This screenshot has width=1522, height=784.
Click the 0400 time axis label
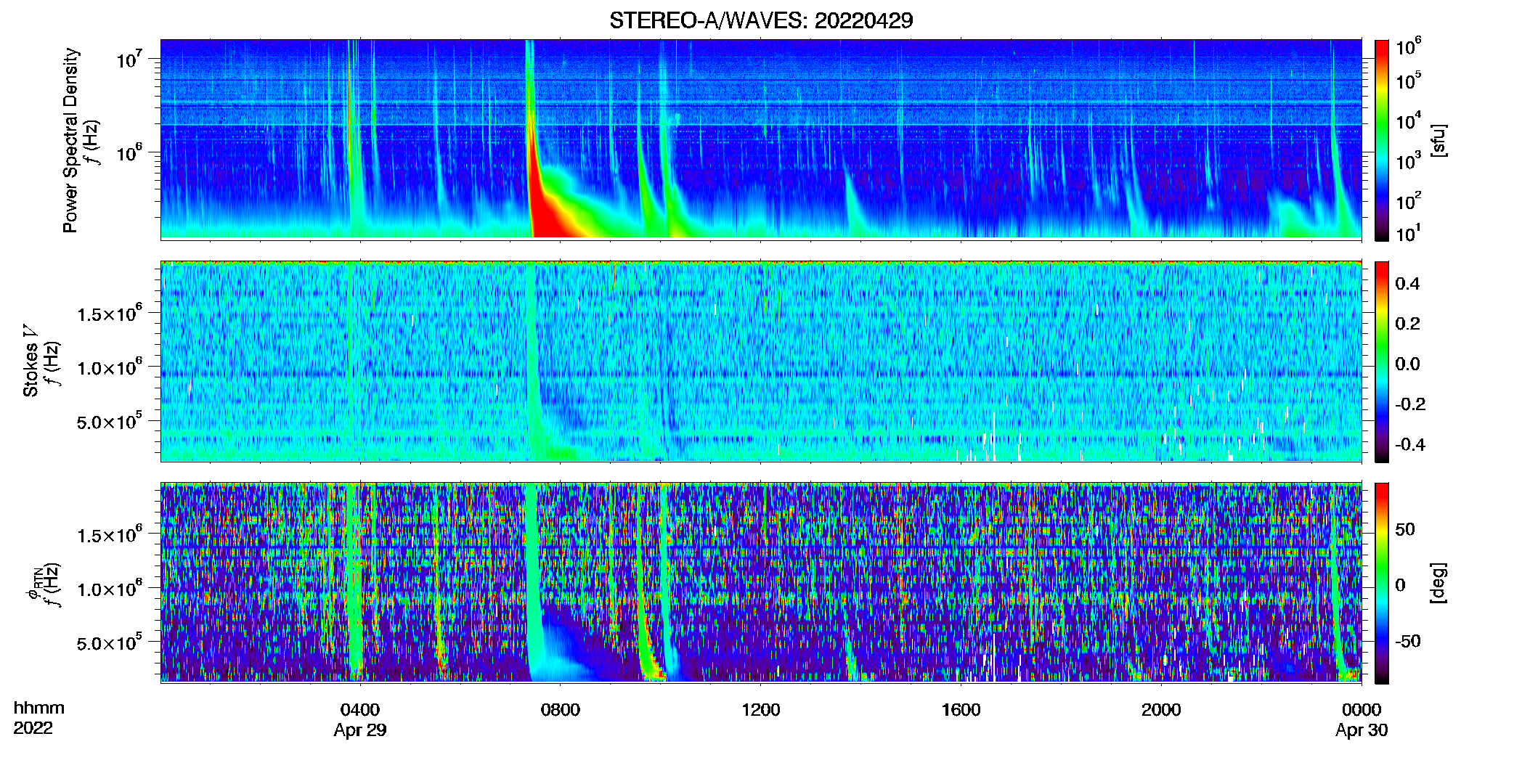360,710
